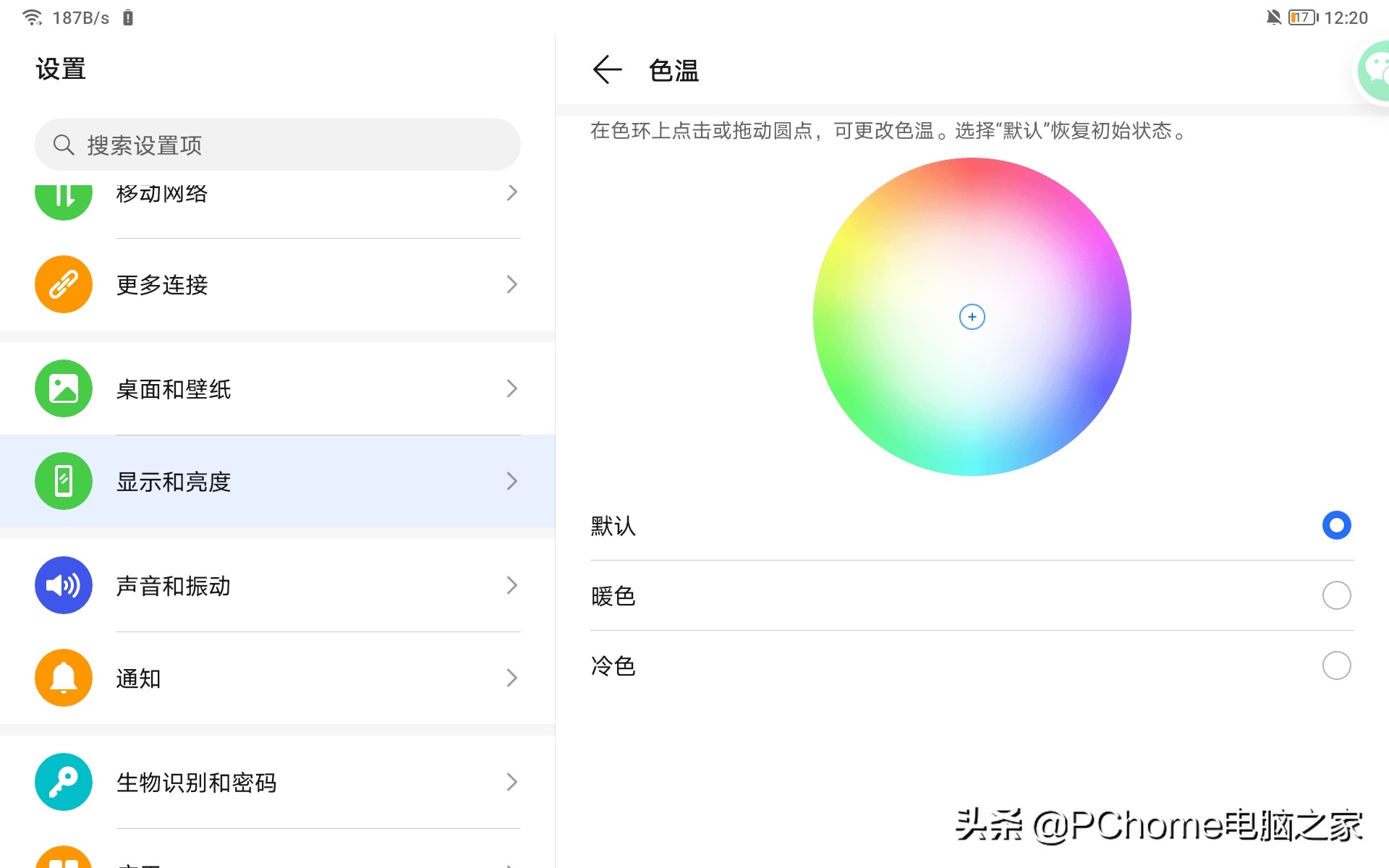Image resolution: width=1389 pixels, height=868 pixels.
Task: Open the 生物识别和密码 menu item
Action: tap(197, 783)
